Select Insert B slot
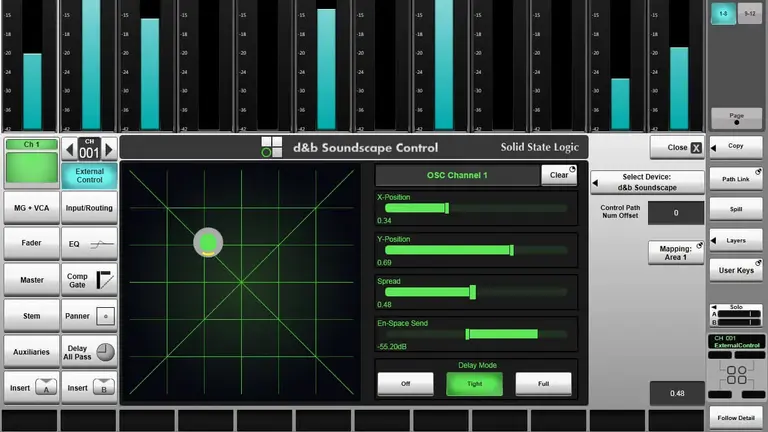This screenshot has width=768, height=432. (90, 388)
